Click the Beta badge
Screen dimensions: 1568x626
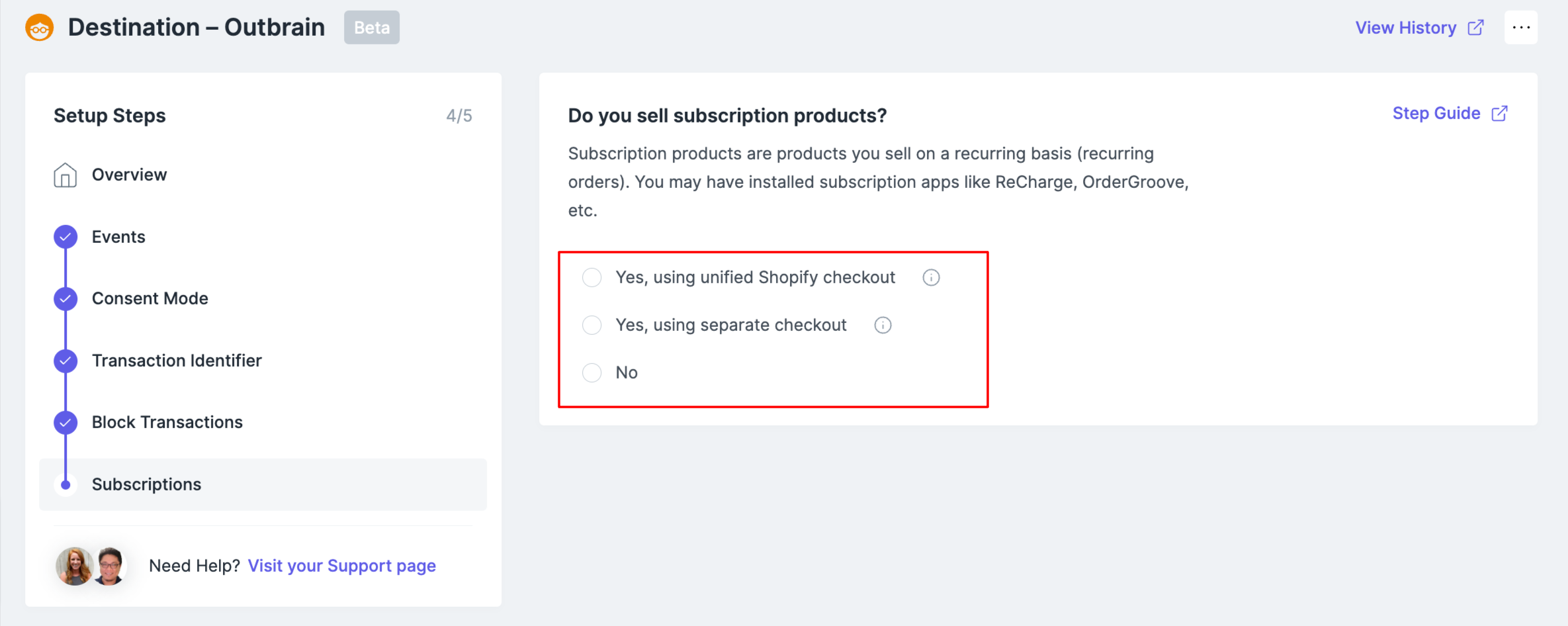coord(371,28)
